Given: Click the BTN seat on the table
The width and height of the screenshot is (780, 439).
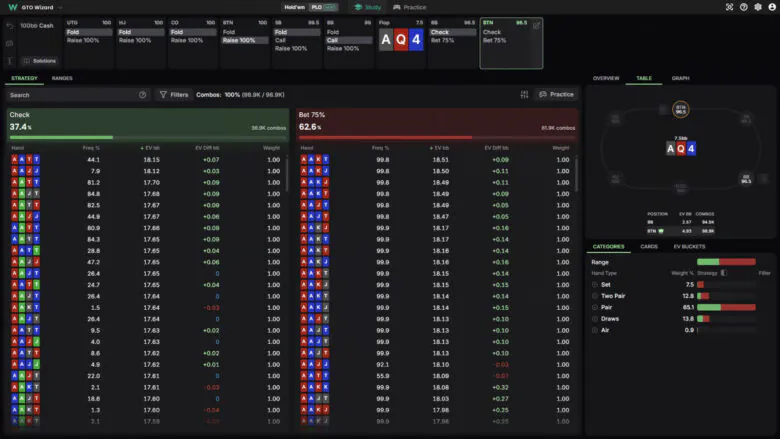Looking at the screenshot, I should (x=681, y=109).
